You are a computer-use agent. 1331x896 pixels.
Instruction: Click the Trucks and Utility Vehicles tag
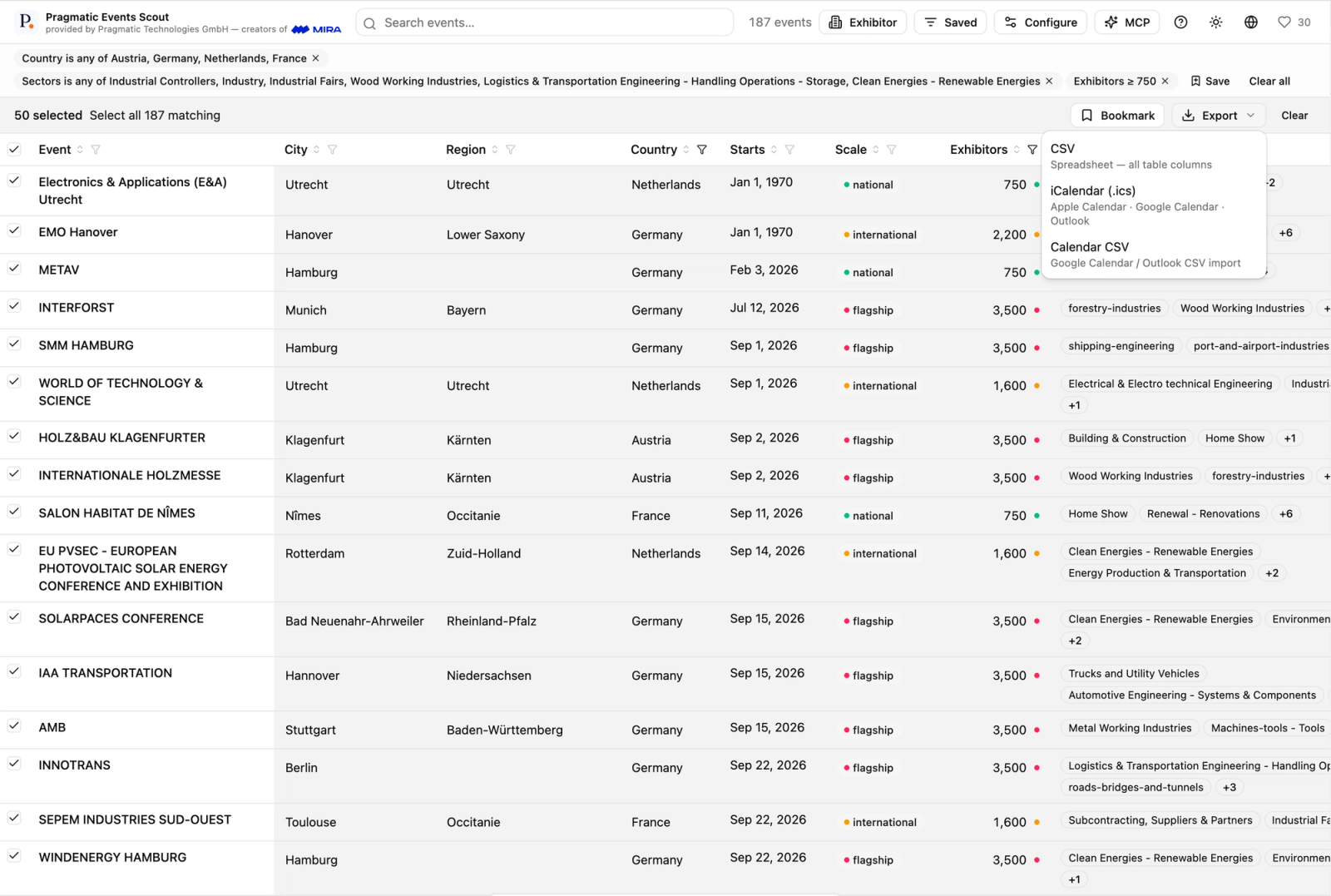[x=1134, y=674]
